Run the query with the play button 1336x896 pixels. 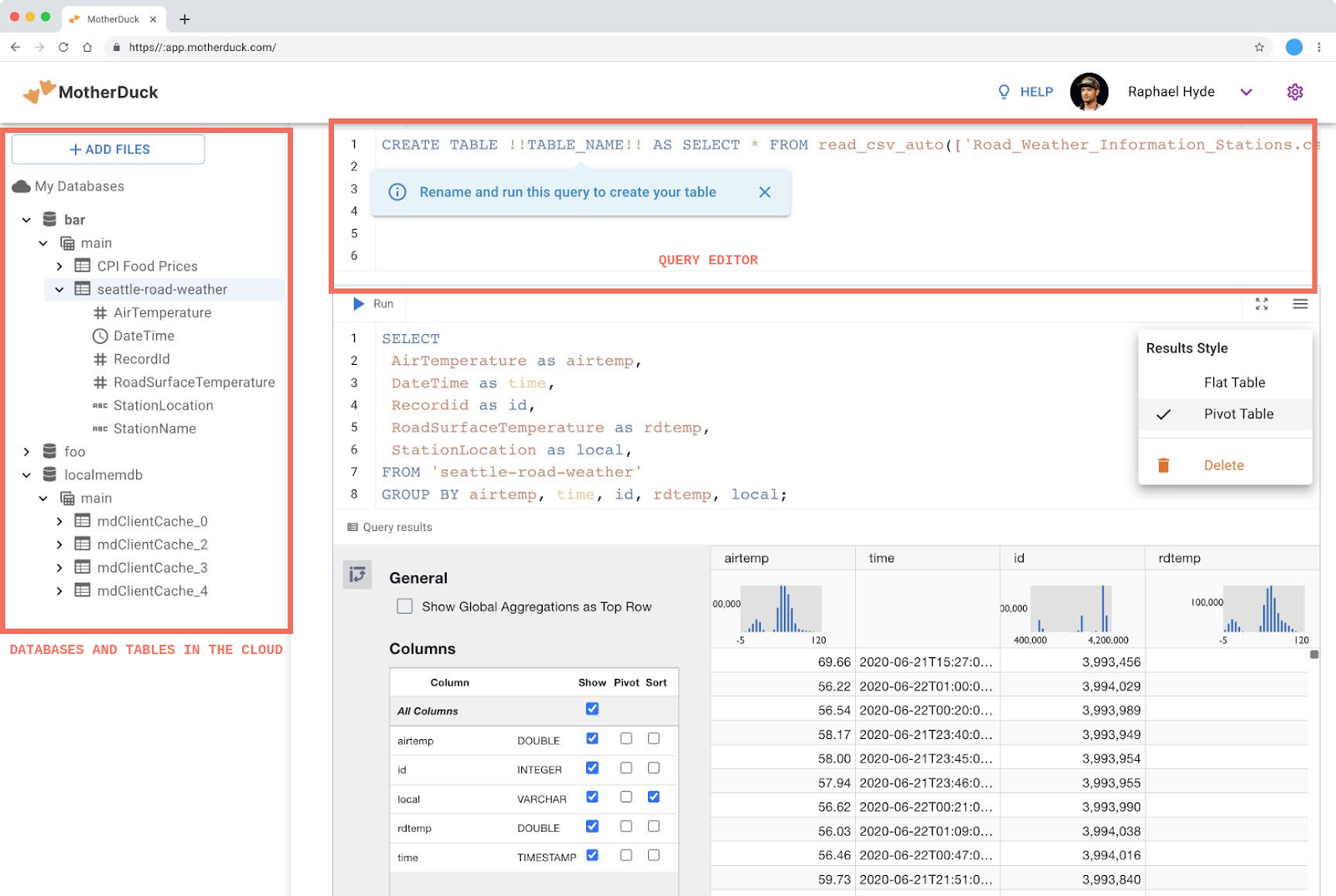click(359, 304)
